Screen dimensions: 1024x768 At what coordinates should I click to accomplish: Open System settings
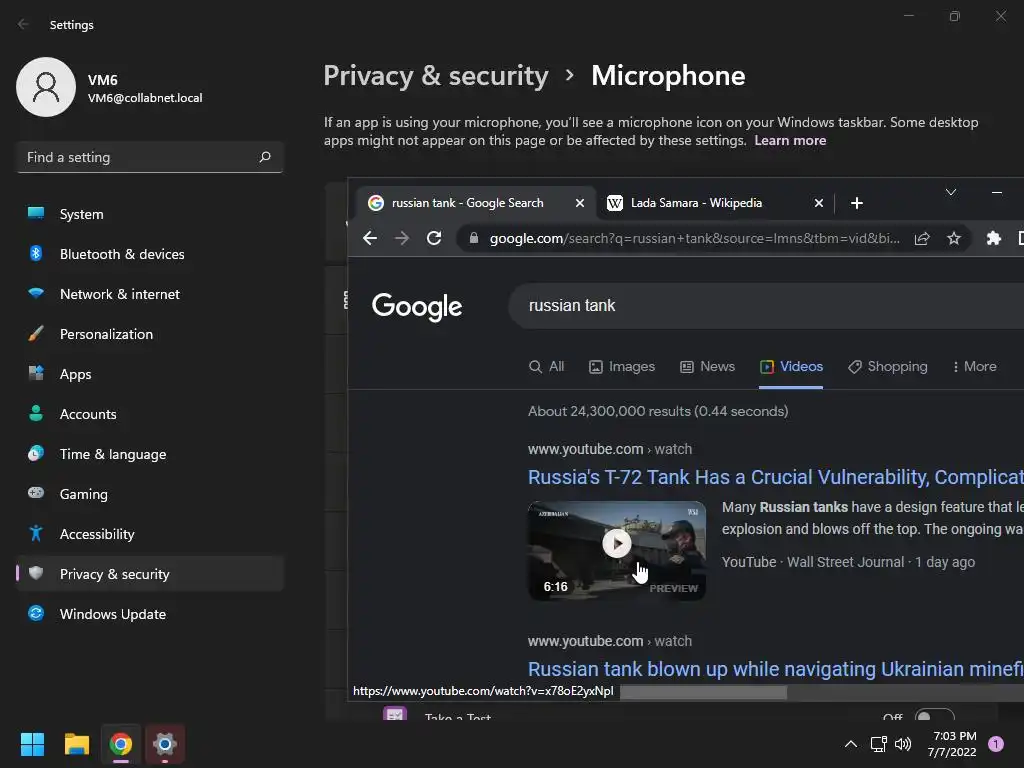(x=150, y=214)
